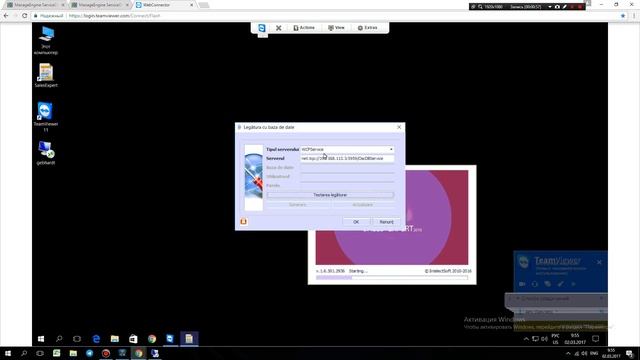
Task: Open the SalesExpert desktop shortcut
Action: pos(46,76)
